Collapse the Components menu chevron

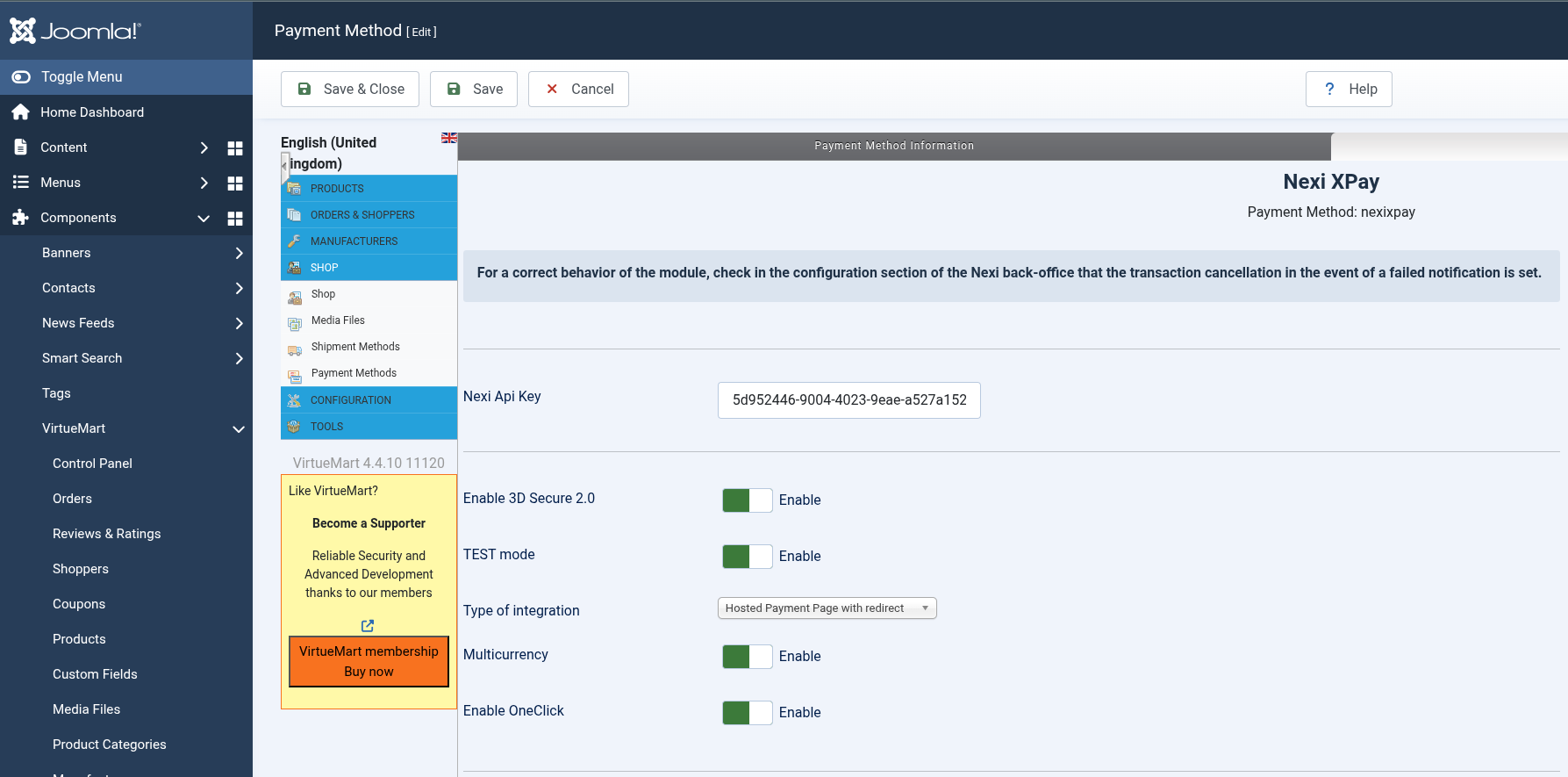204,219
